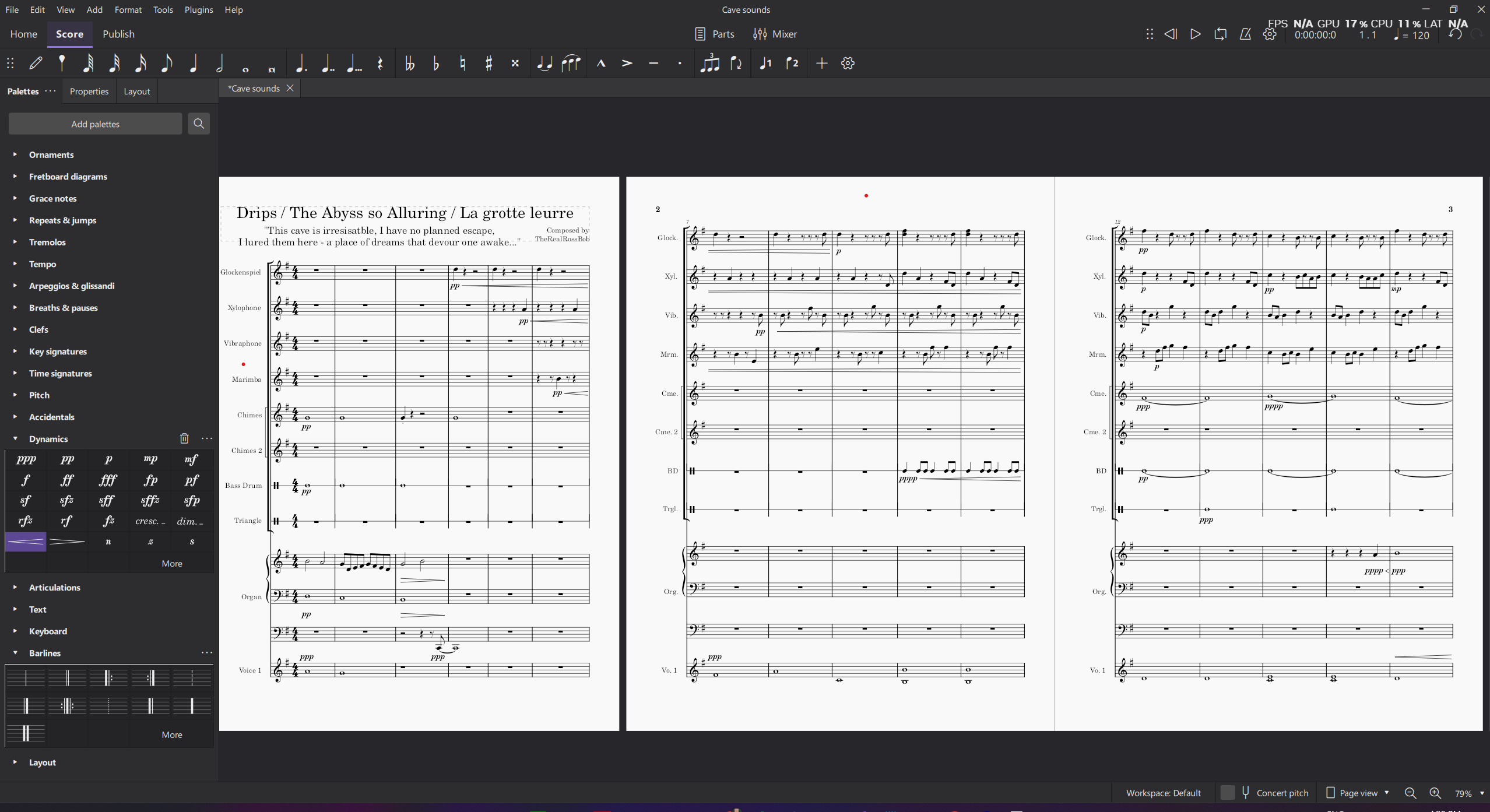This screenshot has width=1490, height=812.
Task: Open the Page view dropdown
Action: point(1358,793)
